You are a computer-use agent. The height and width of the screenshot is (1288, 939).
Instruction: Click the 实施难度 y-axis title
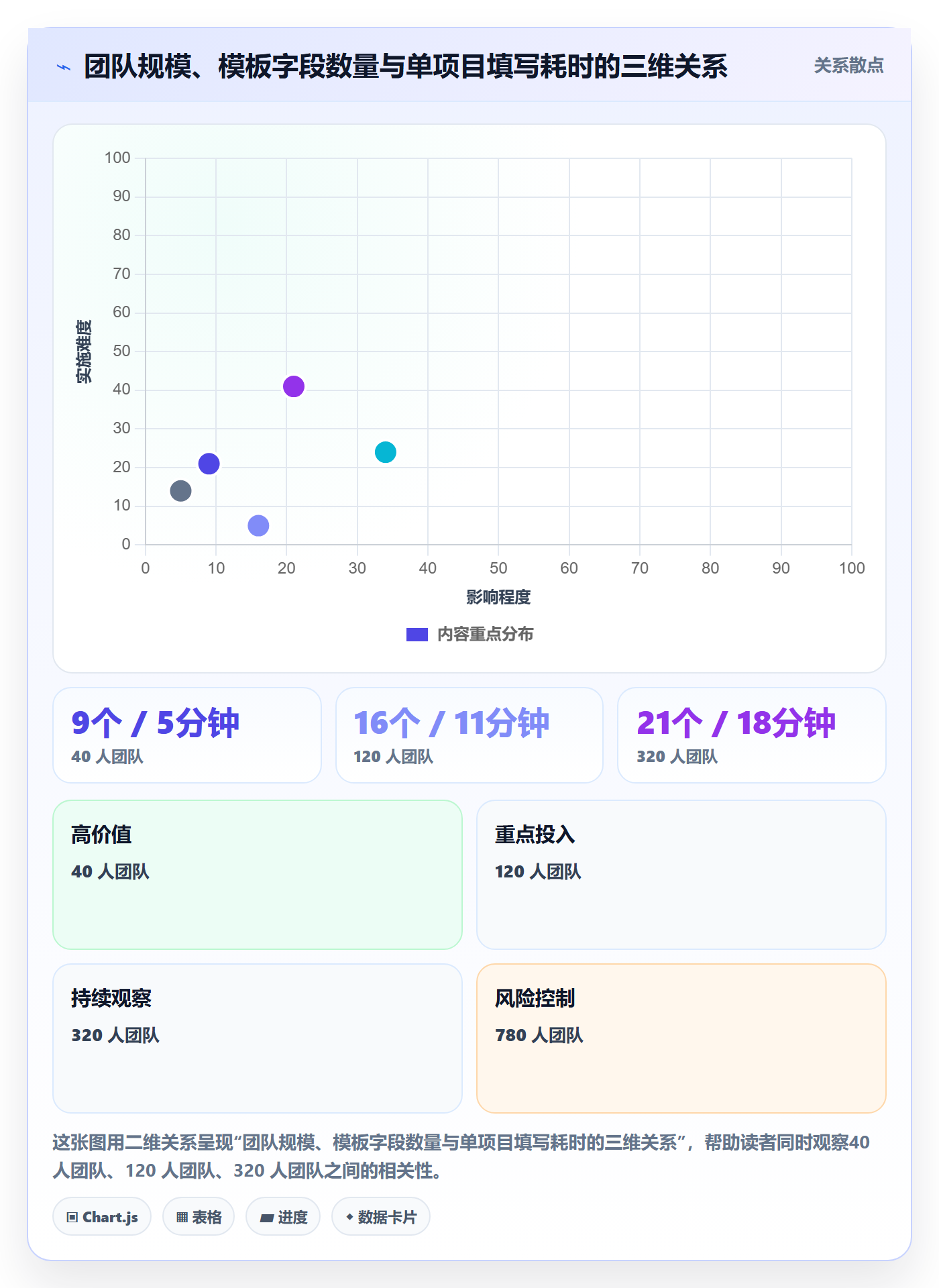click(84, 352)
